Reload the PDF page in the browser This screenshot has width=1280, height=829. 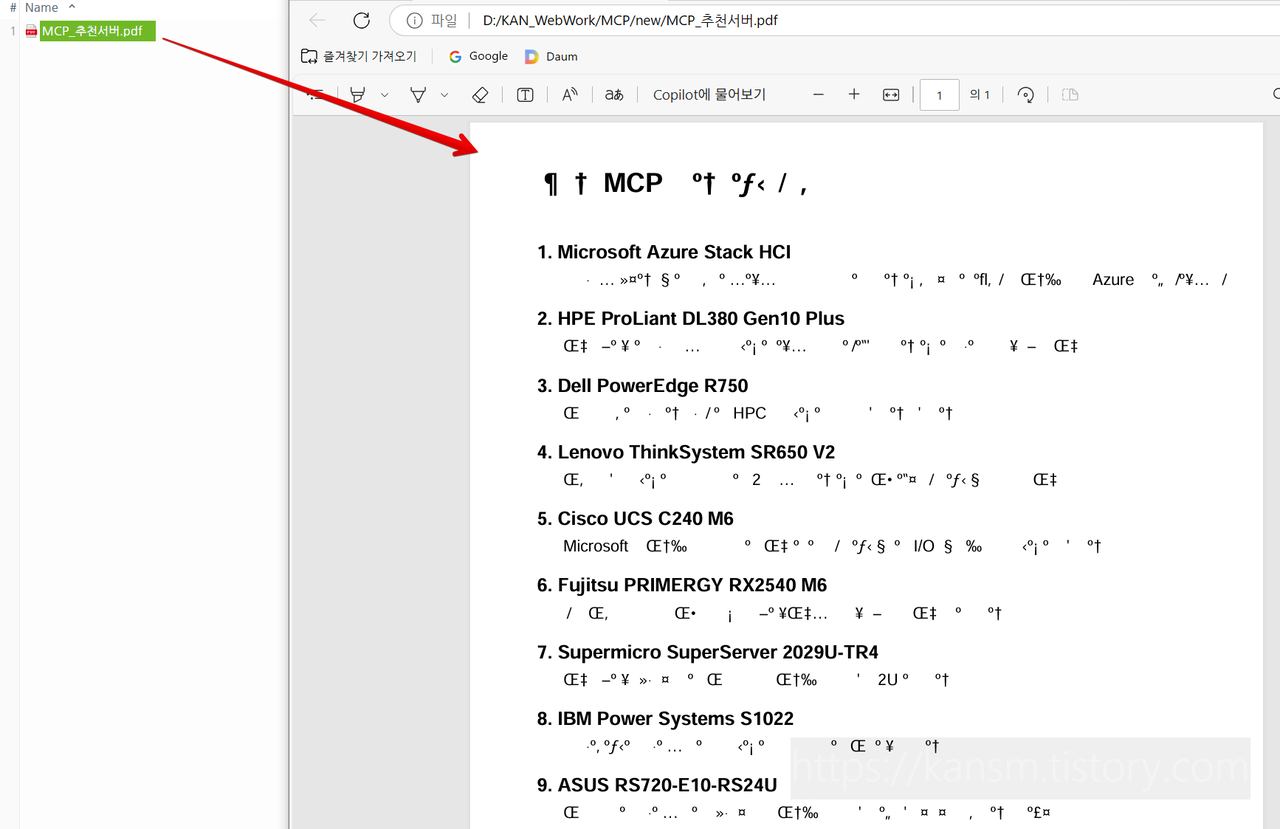click(x=362, y=20)
